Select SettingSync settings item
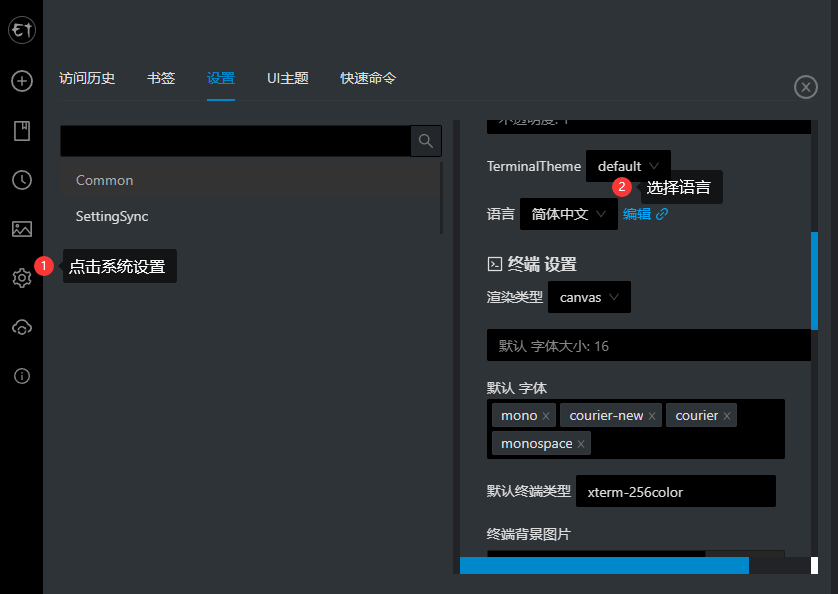This screenshot has width=838, height=594. click(250, 216)
